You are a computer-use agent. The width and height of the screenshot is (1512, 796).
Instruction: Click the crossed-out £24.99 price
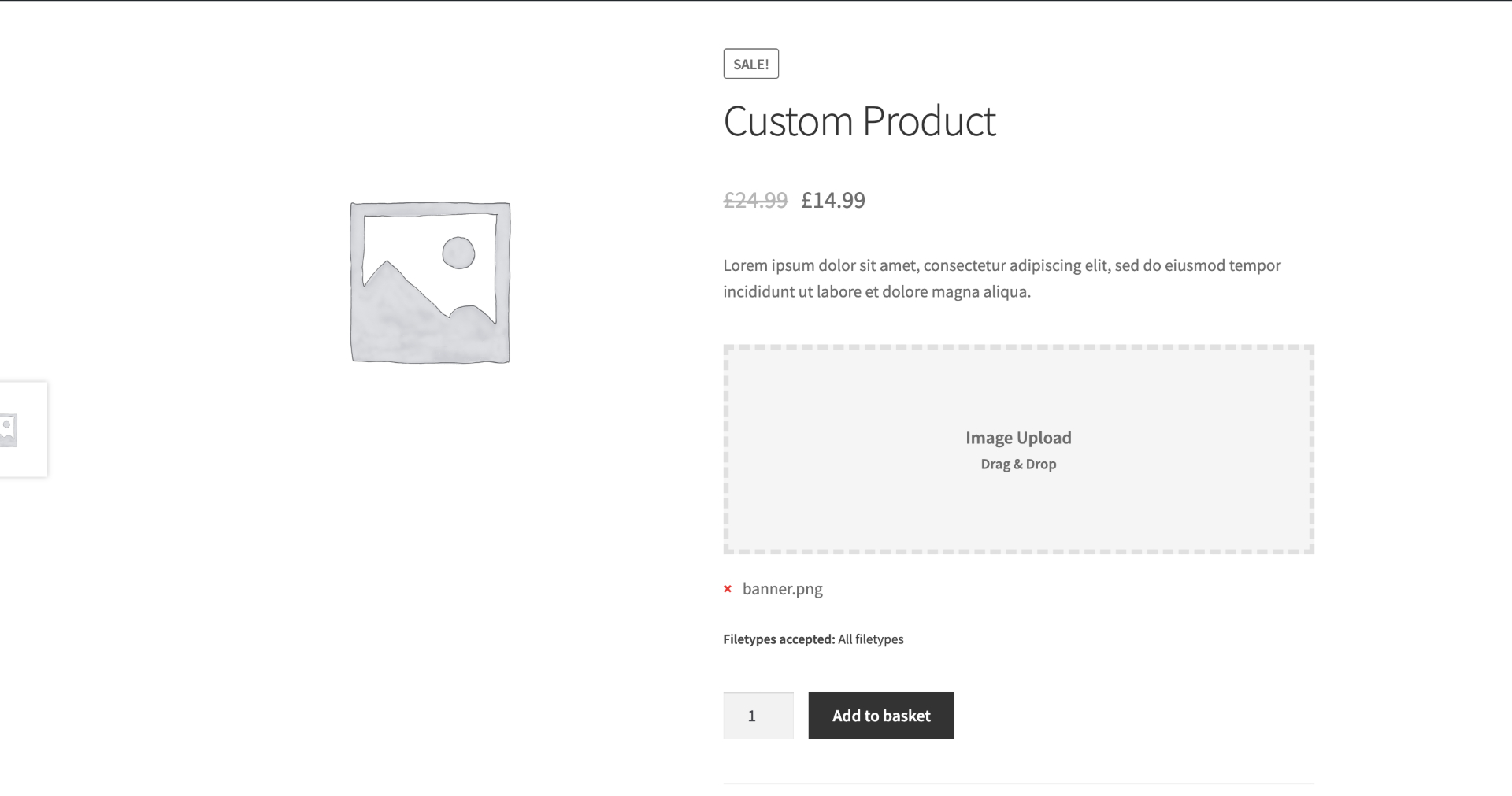click(755, 201)
